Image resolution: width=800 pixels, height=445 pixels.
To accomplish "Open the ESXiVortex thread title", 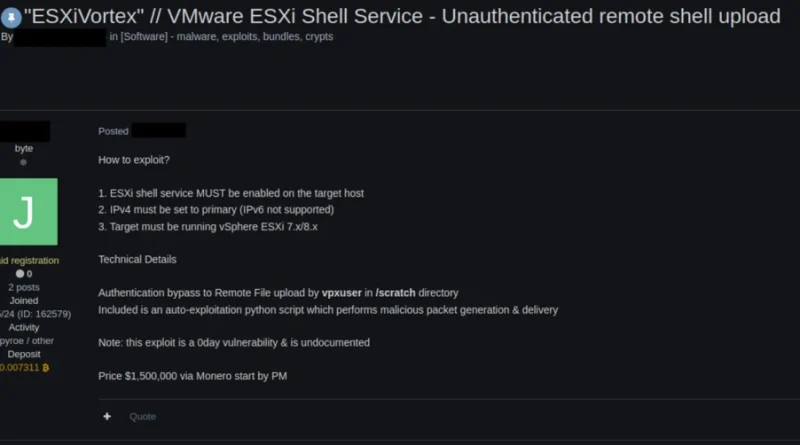I will coord(402,16).
